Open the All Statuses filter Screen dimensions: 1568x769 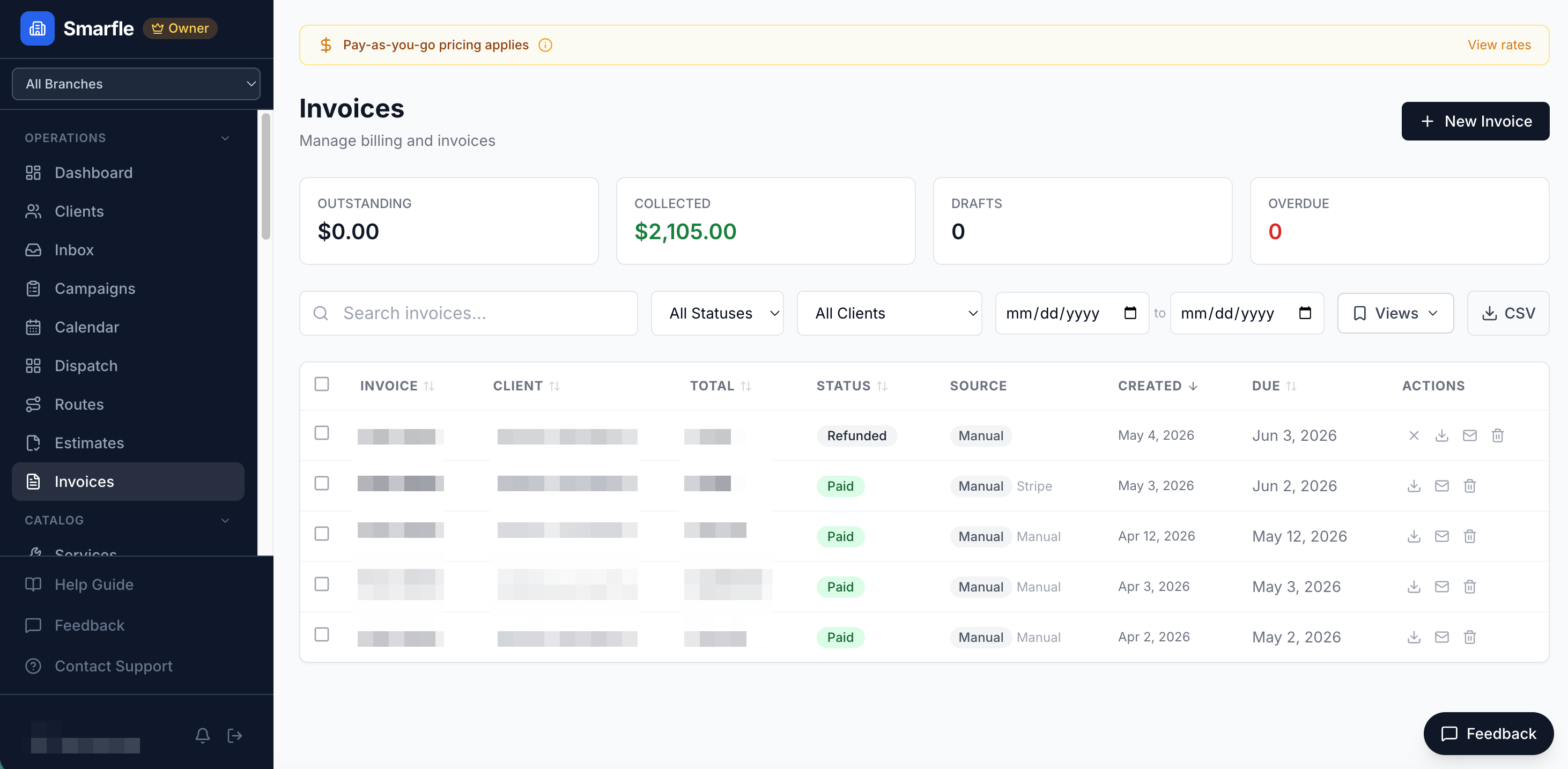[x=717, y=313]
